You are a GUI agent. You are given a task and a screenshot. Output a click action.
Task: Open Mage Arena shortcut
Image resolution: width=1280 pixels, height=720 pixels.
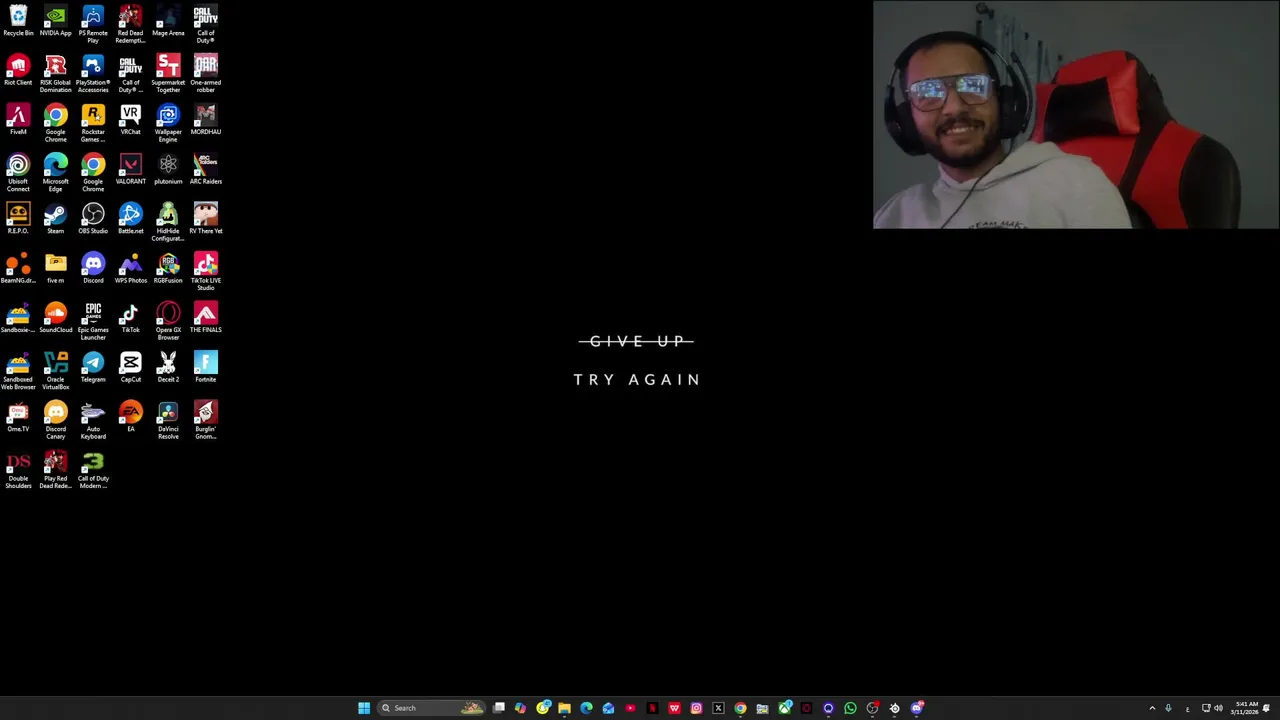pyautogui.click(x=168, y=21)
